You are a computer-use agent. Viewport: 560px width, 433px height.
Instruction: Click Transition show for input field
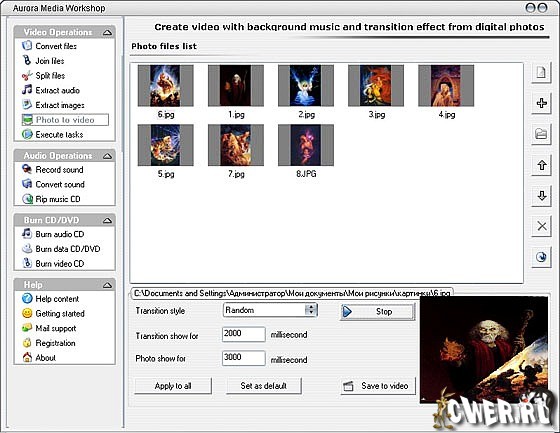[x=244, y=334]
